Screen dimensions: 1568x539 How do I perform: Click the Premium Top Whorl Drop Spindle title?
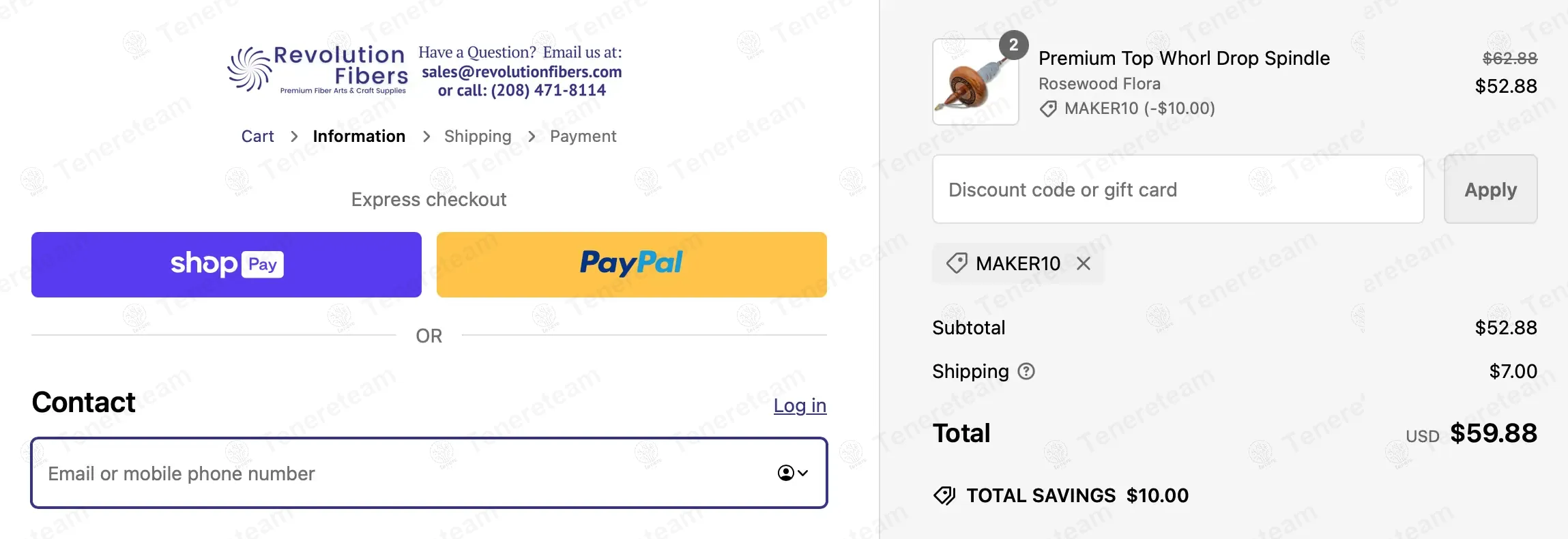coord(1184,59)
